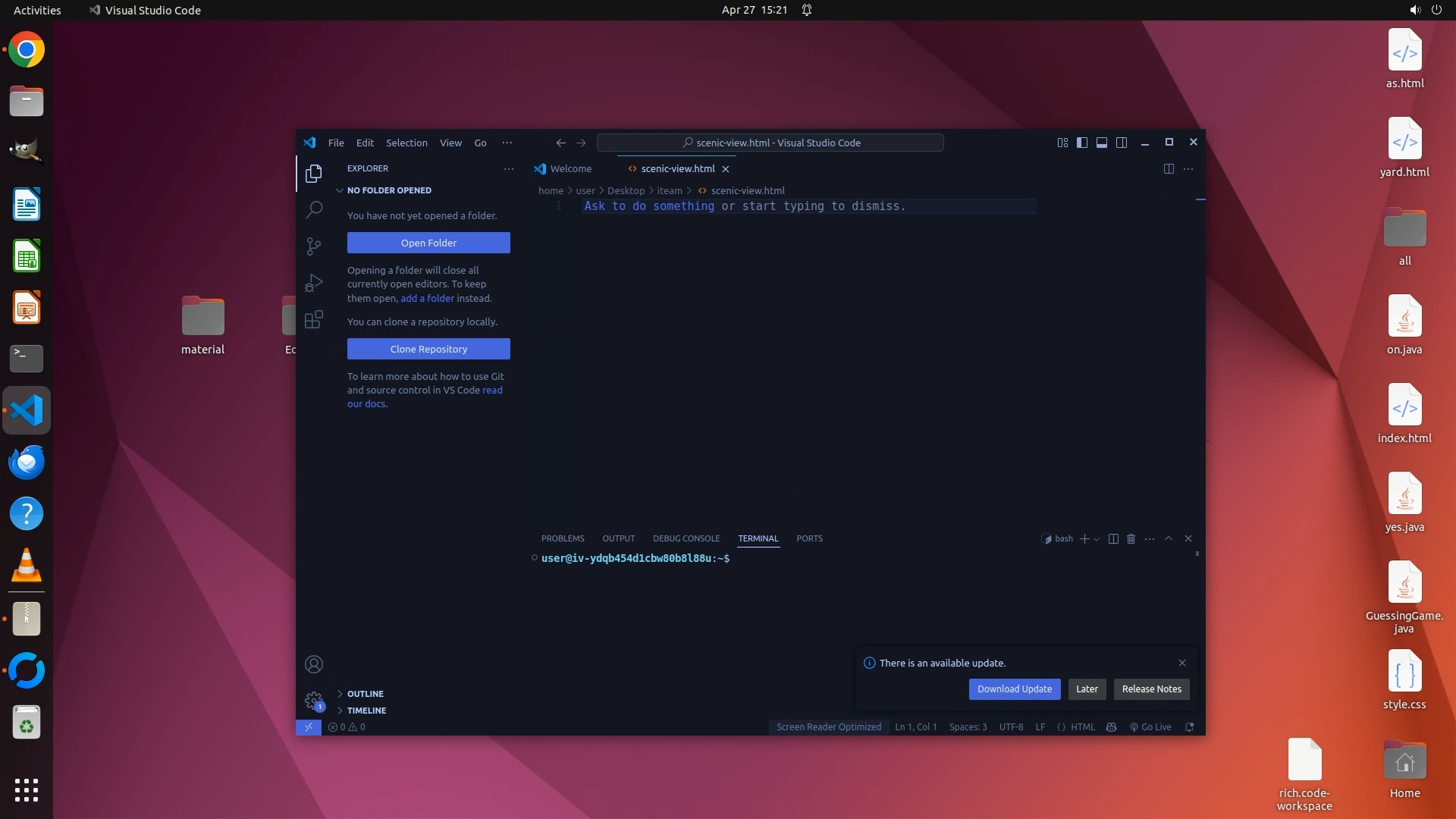Open Run and Debug view
Viewport: 1456px width, 819px height.
click(x=314, y=283)
